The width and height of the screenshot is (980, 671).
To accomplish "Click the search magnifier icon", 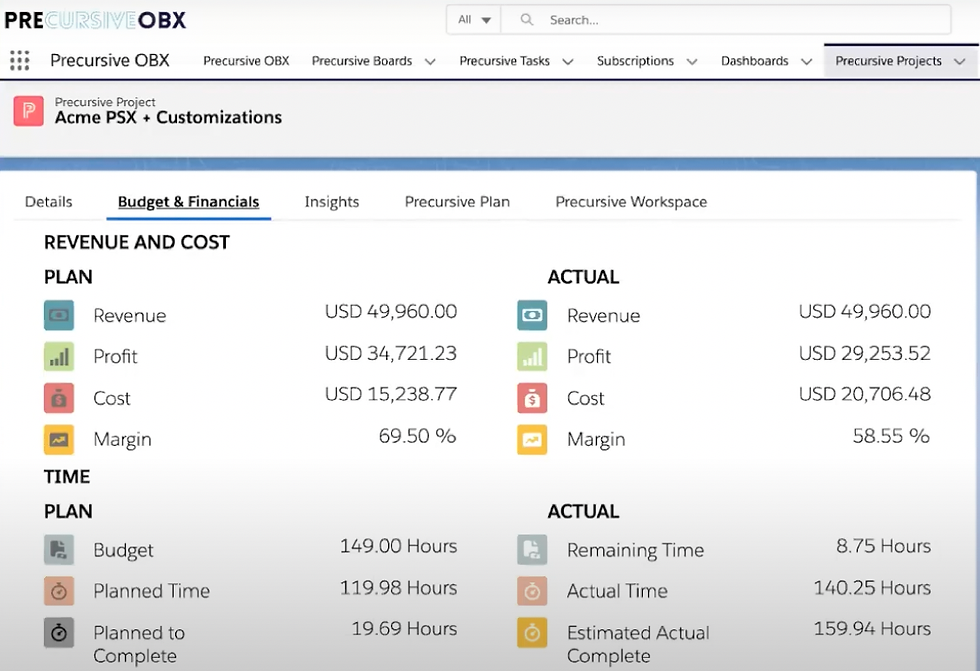I will tap(527, 20).
